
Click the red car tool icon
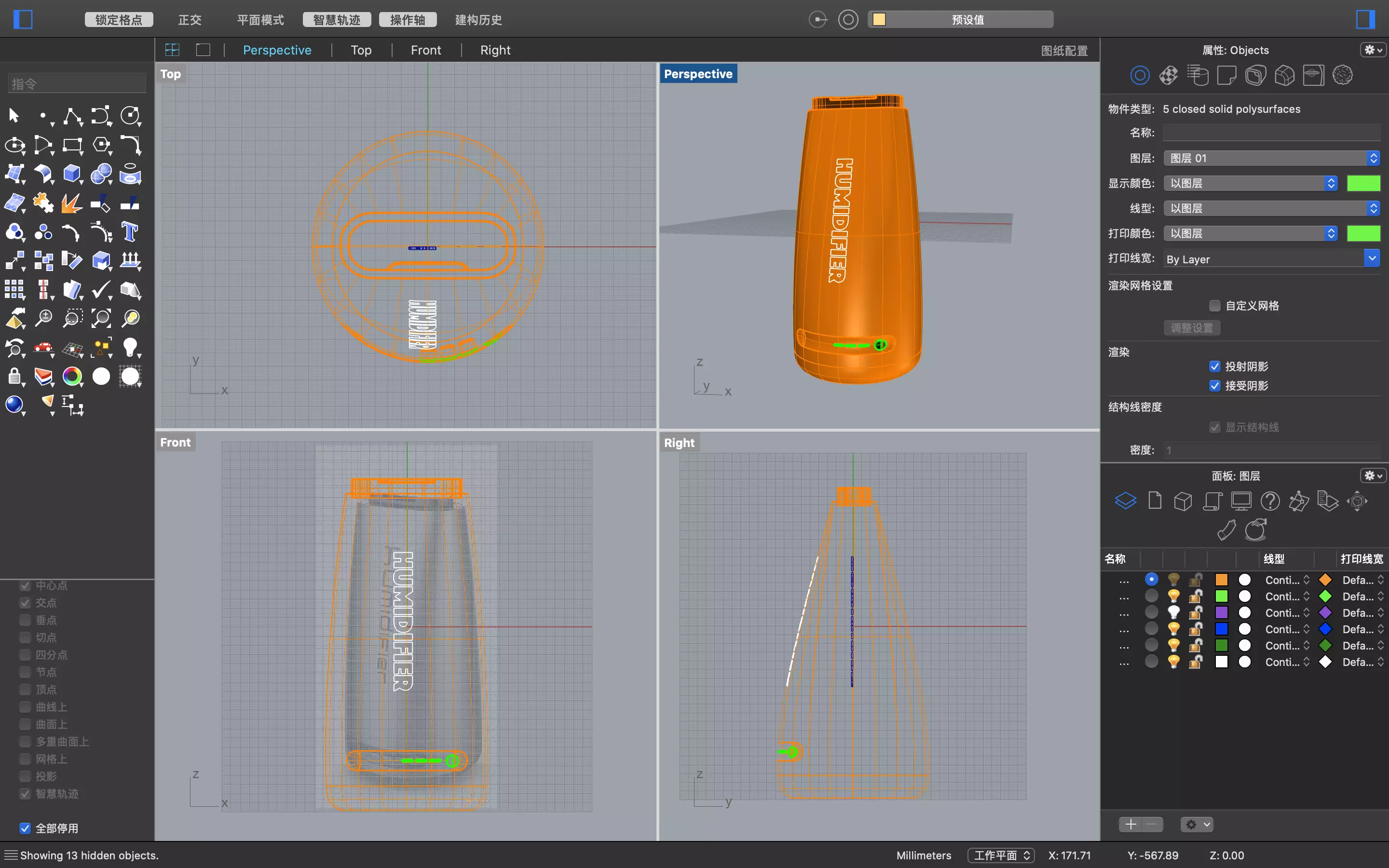43,347
